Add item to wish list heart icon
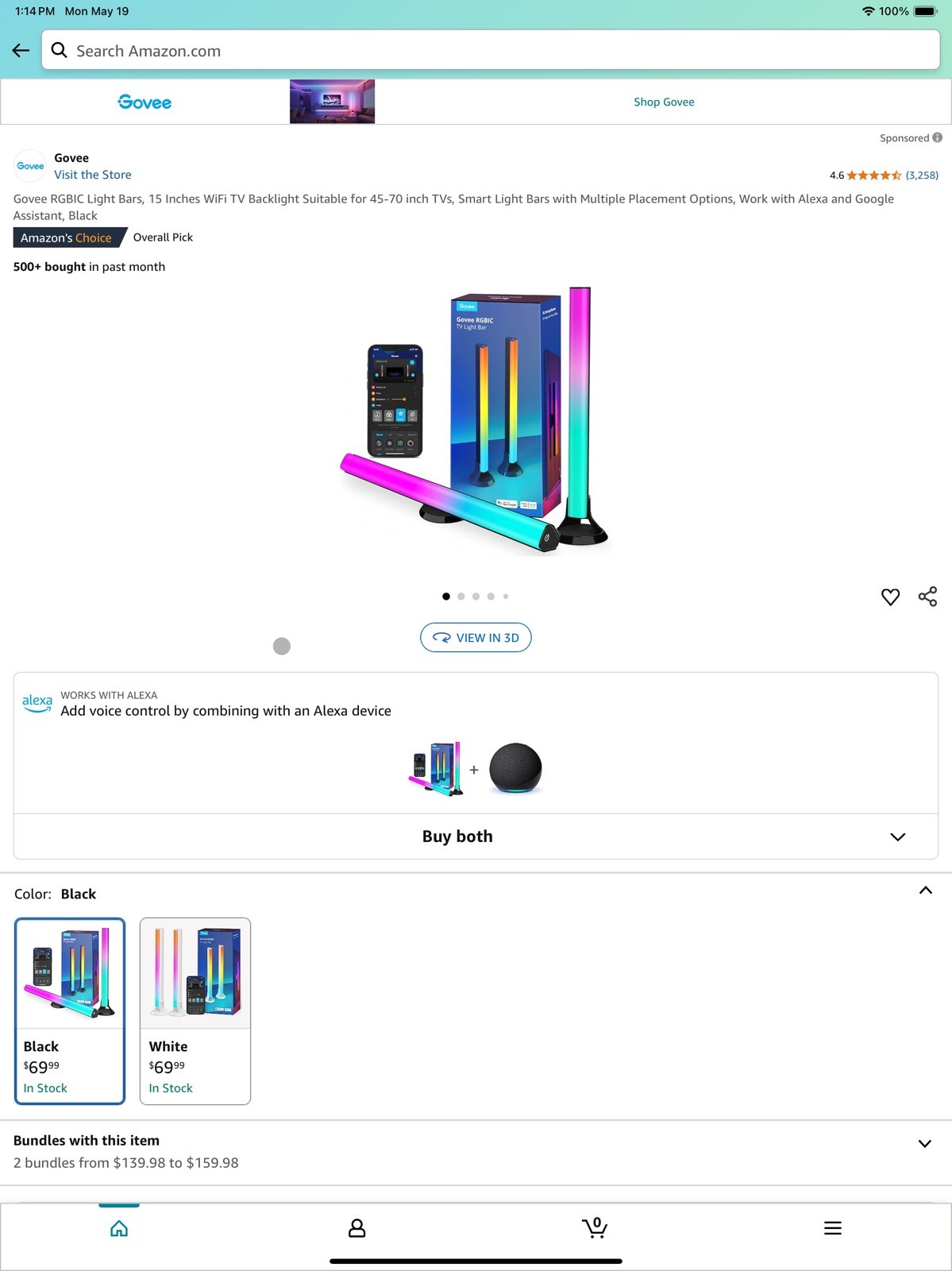 [x=890, y=597]
